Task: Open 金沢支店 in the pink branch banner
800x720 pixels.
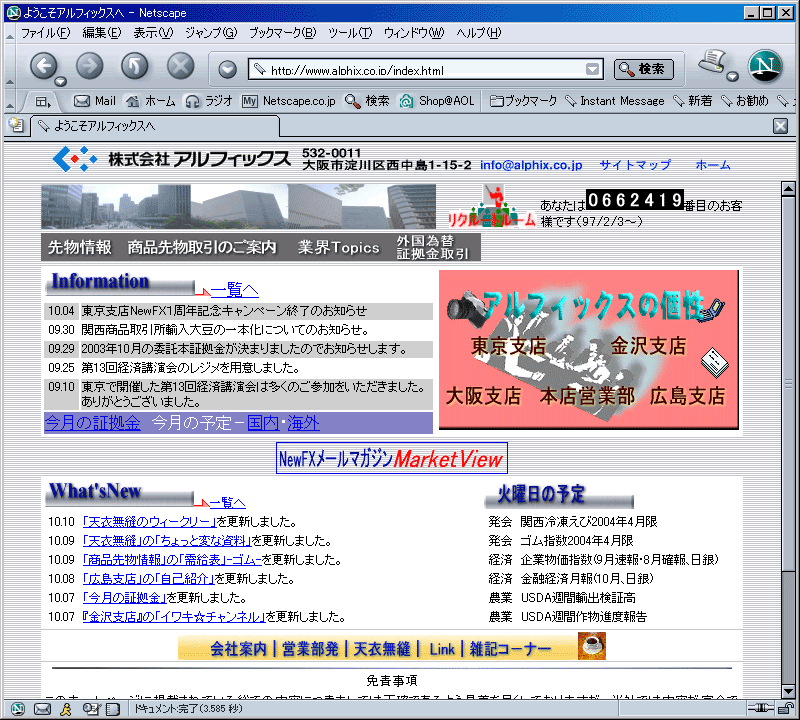Action: click(x=648, y=346)
